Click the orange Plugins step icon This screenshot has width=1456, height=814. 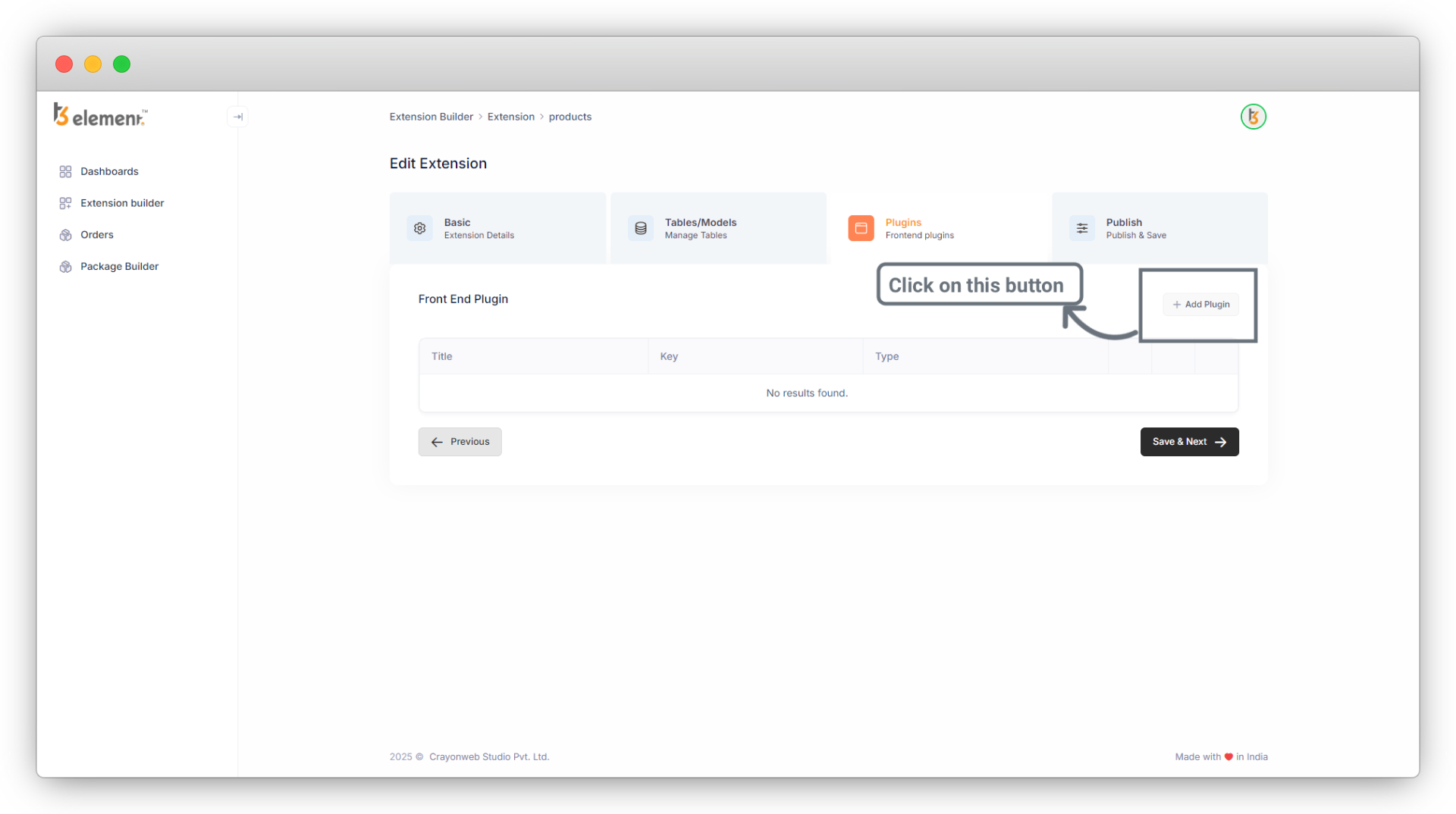(x=861, y=228)
